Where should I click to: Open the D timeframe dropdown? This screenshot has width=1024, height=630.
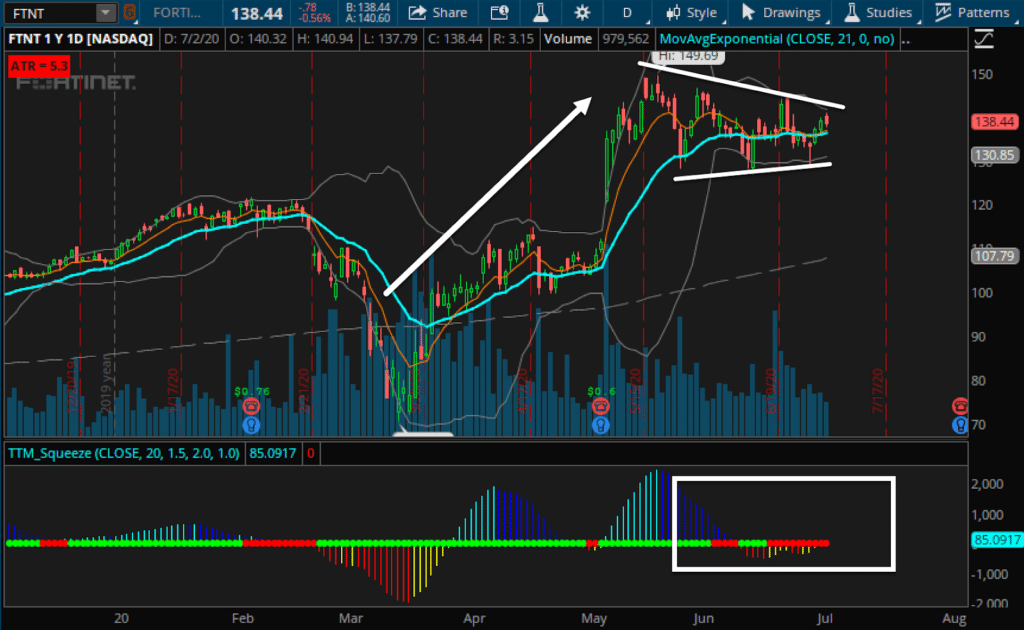point(628,12)
